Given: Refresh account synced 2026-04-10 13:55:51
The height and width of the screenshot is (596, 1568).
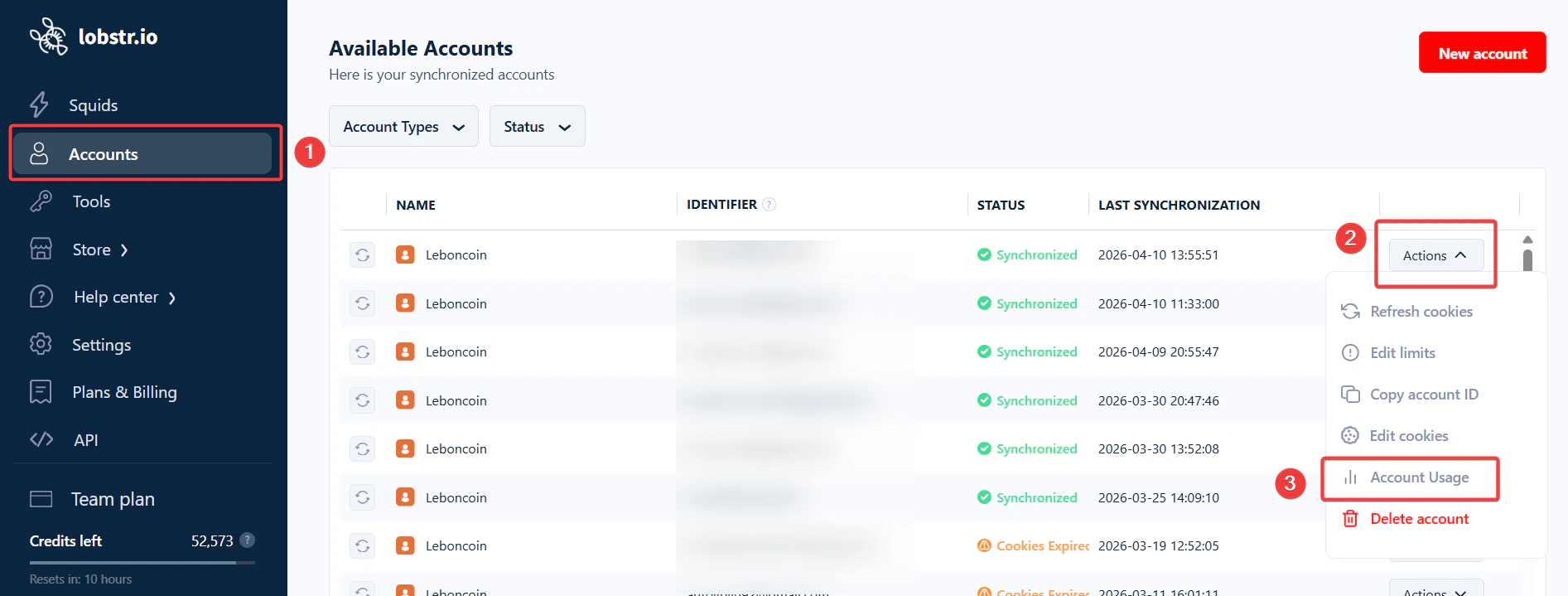Looking at the screenshot, I should pos(363,254).
